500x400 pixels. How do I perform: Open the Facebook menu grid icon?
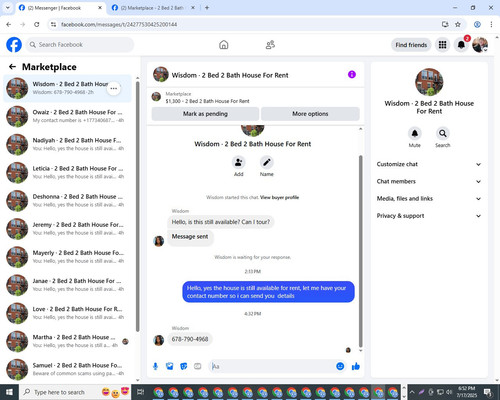pyautogui.click(x=442, y=45)
